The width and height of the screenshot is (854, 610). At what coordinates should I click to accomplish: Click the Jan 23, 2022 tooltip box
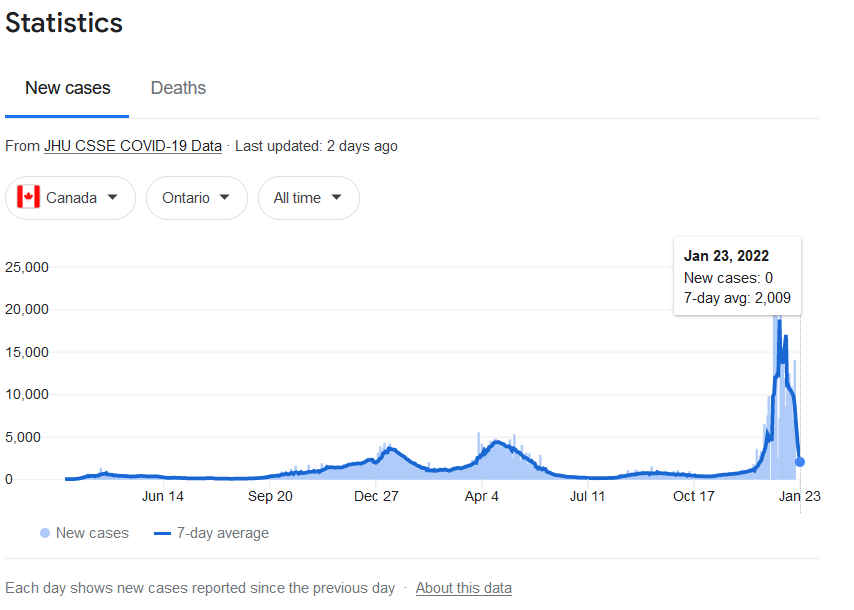point(737,276)
